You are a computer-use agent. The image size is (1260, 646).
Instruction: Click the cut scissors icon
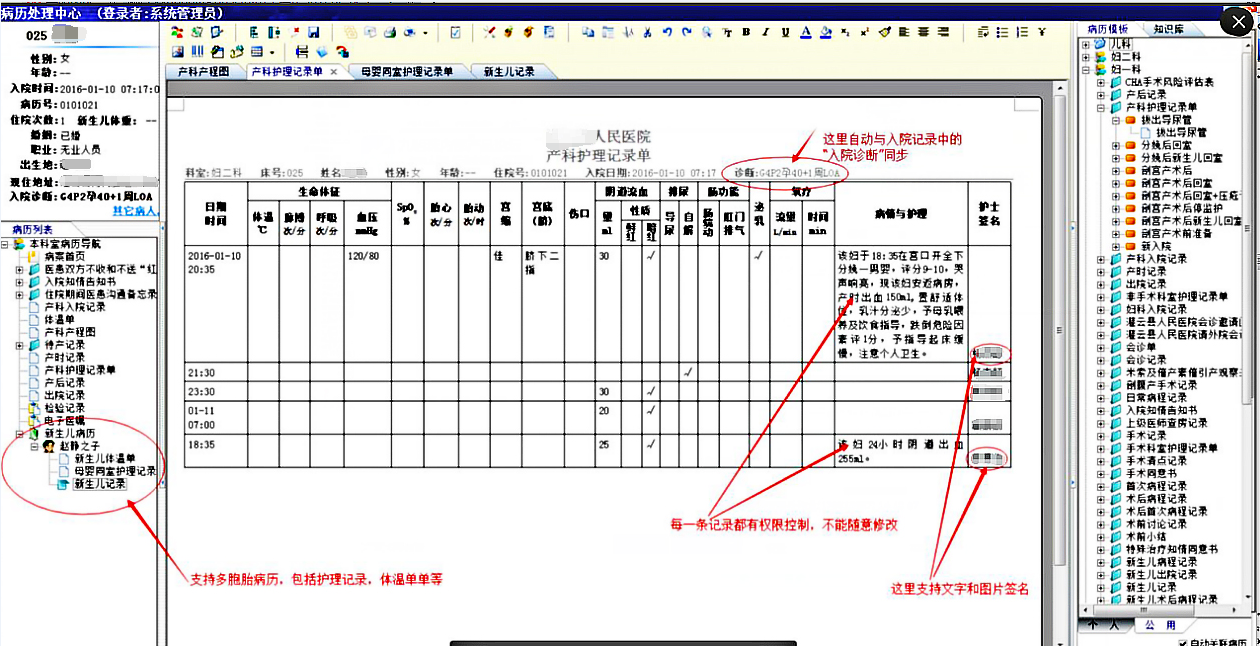647,32
